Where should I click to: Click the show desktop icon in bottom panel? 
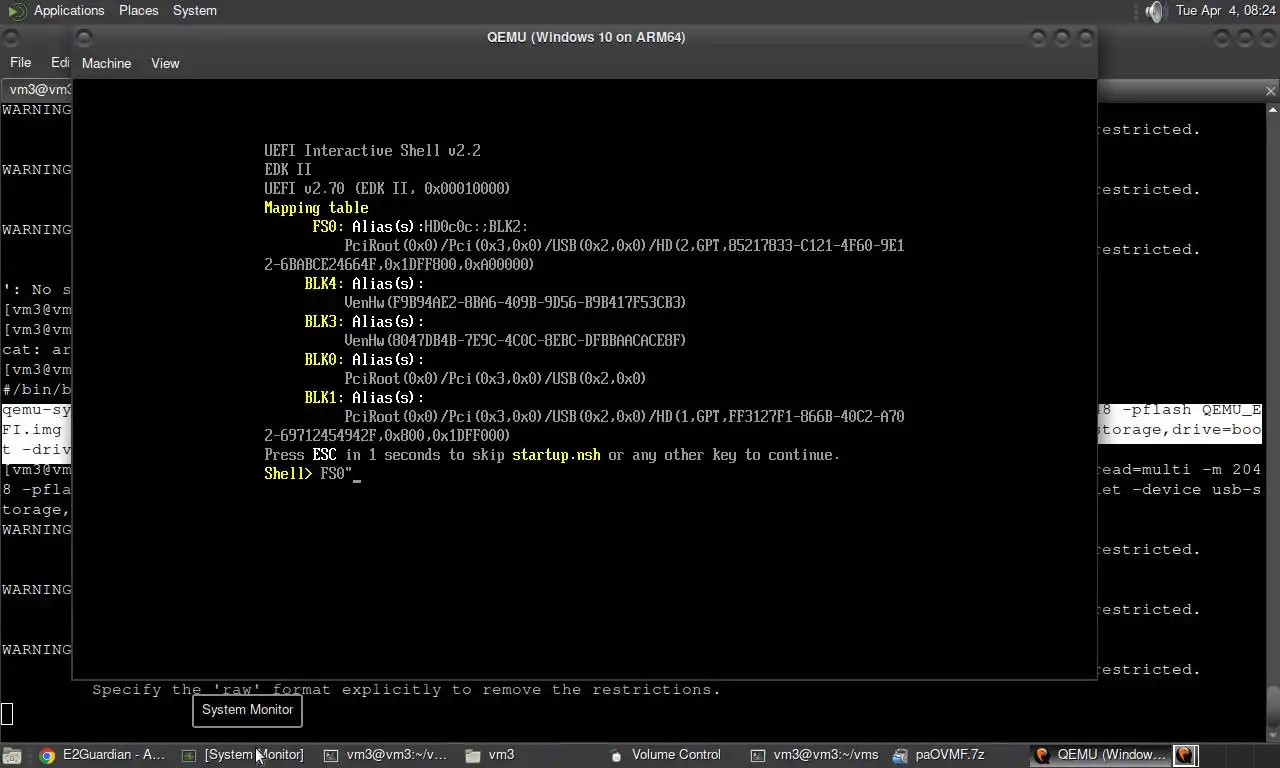[12, 755]
